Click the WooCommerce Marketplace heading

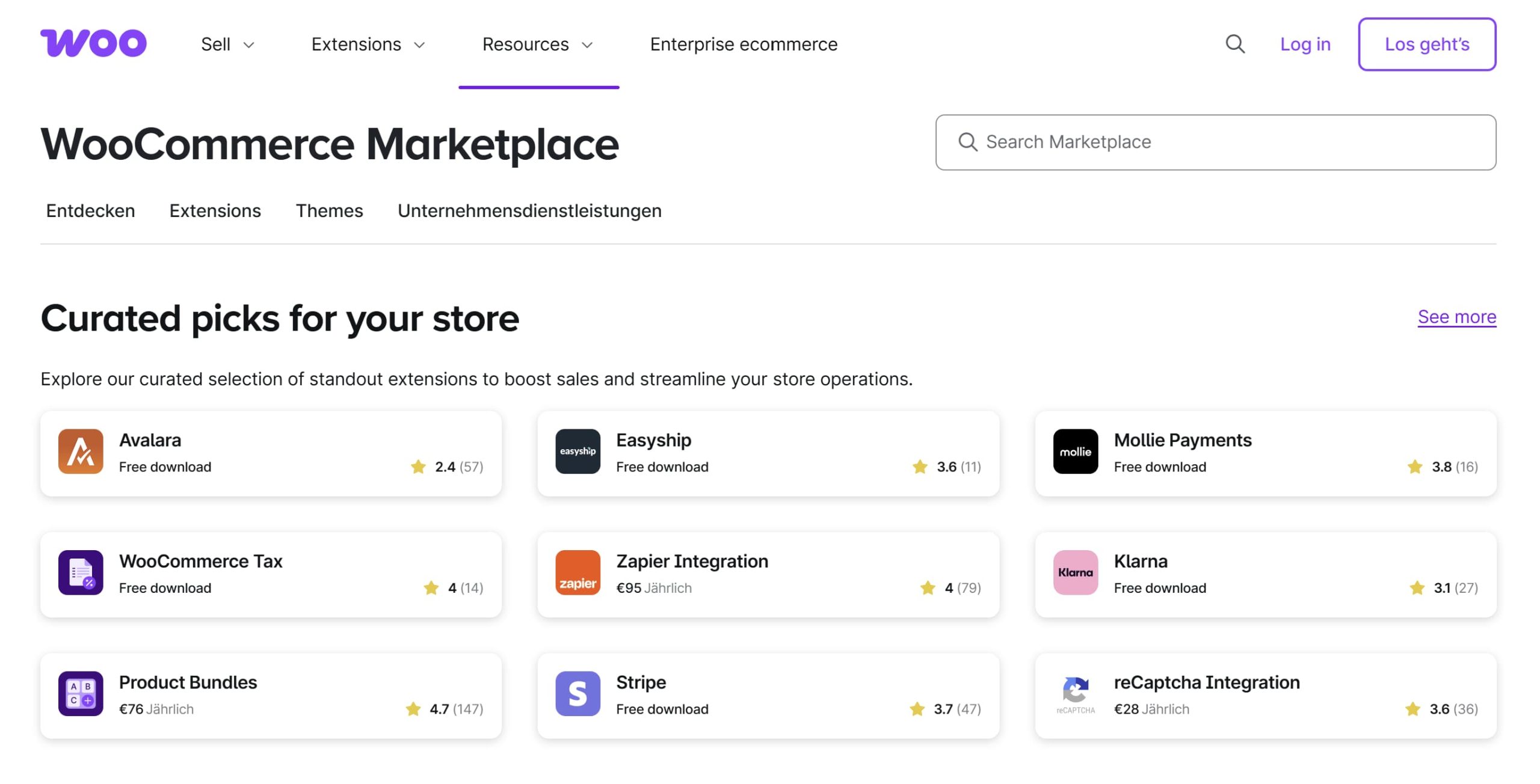tap(330, 144)
